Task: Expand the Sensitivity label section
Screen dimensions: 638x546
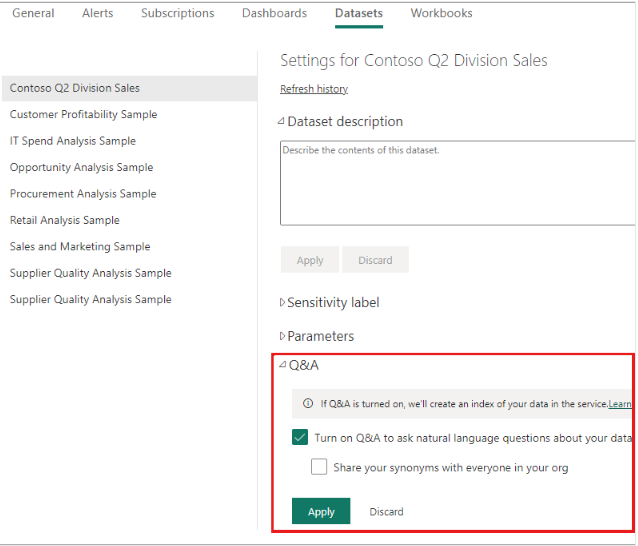Action: click(x=282, y=302)
